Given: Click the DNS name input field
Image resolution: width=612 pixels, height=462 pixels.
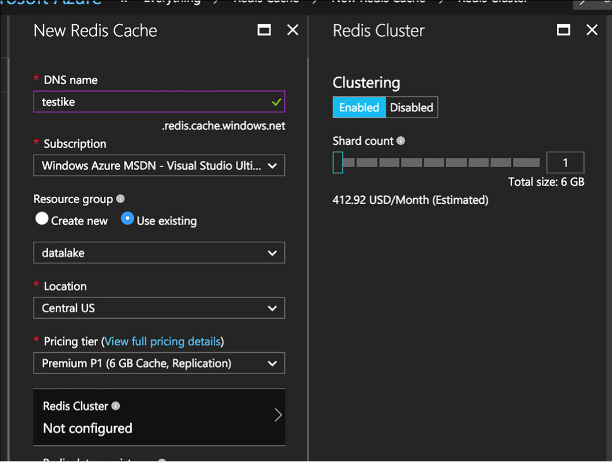Looking at the screenshot, I should click(x=159, y=102).
